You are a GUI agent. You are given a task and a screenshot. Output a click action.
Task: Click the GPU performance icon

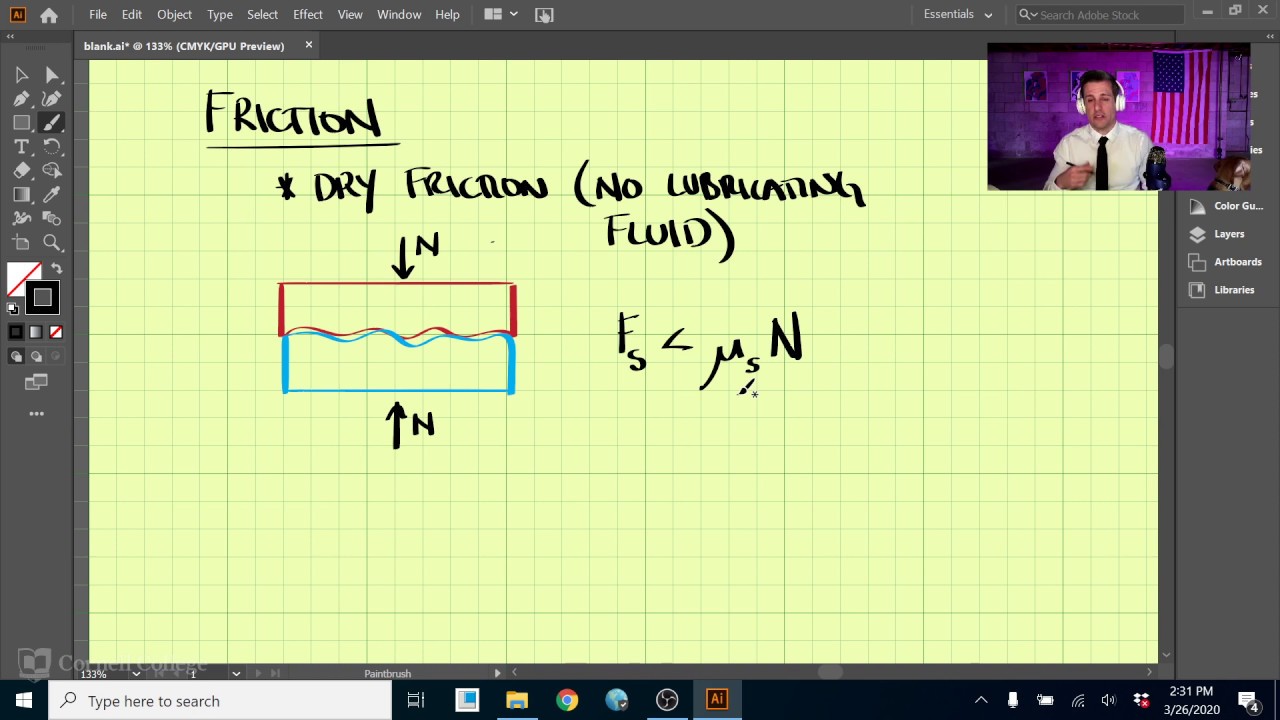coord(544,15)
